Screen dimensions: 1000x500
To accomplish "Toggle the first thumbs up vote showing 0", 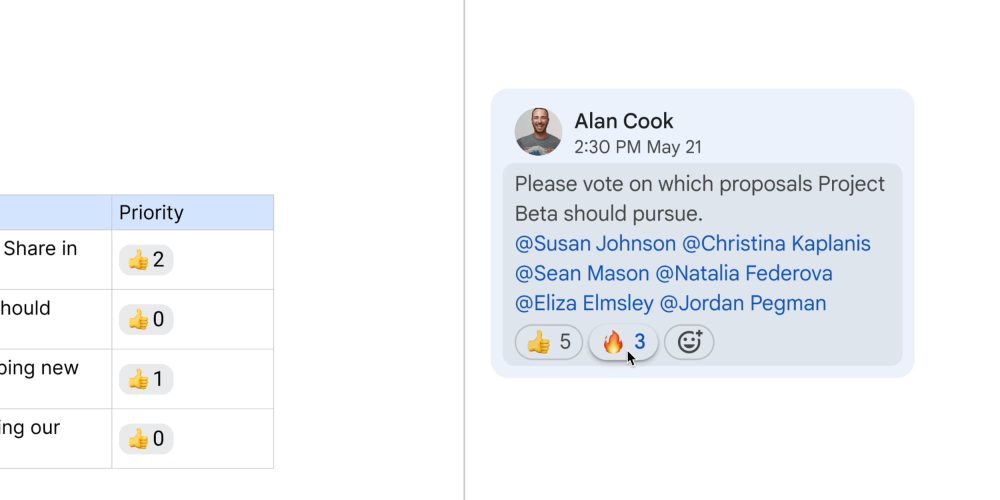I will (146, 320).
